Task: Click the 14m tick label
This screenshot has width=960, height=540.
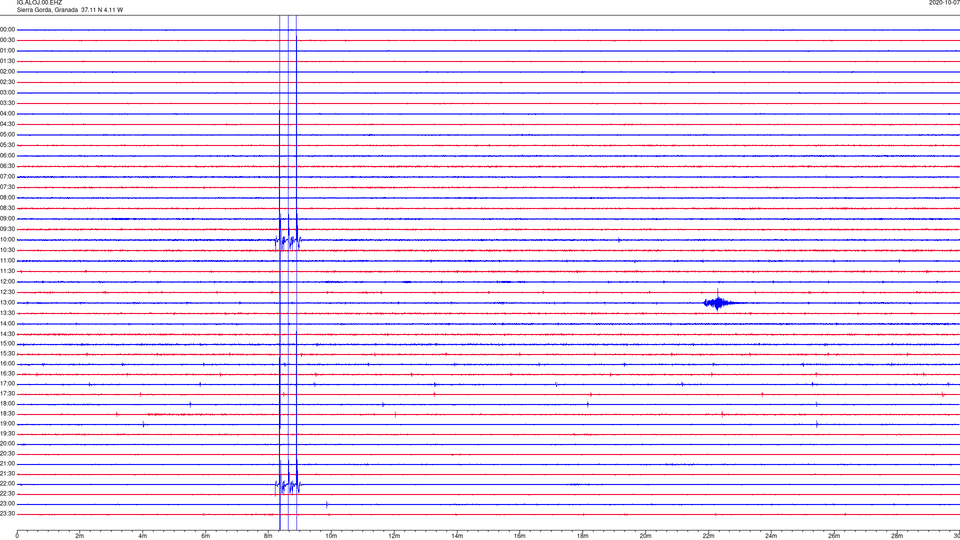Action: click(x=457, y=536)
